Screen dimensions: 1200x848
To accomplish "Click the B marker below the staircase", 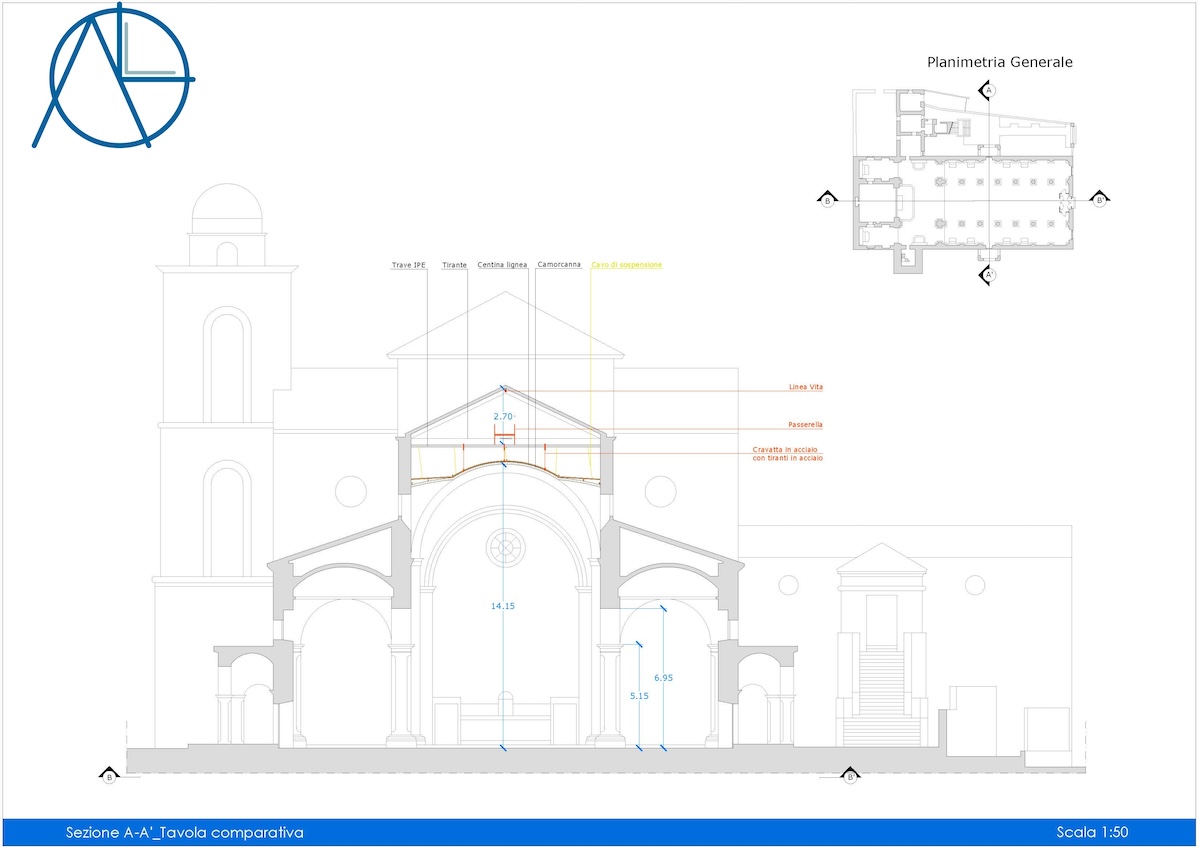I will click(850, 775).
